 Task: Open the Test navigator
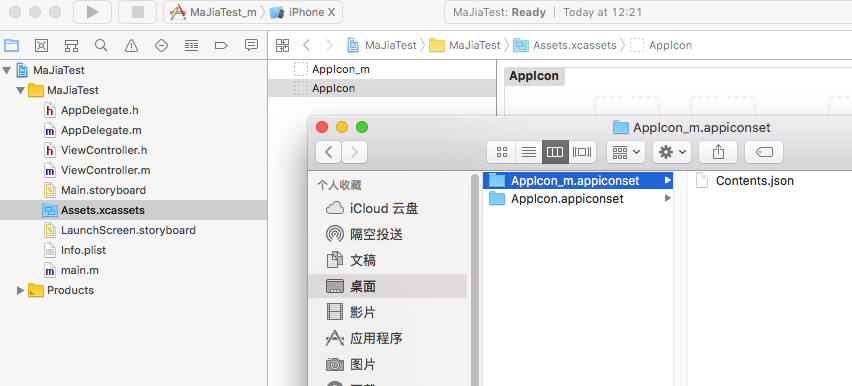point(161,45)
